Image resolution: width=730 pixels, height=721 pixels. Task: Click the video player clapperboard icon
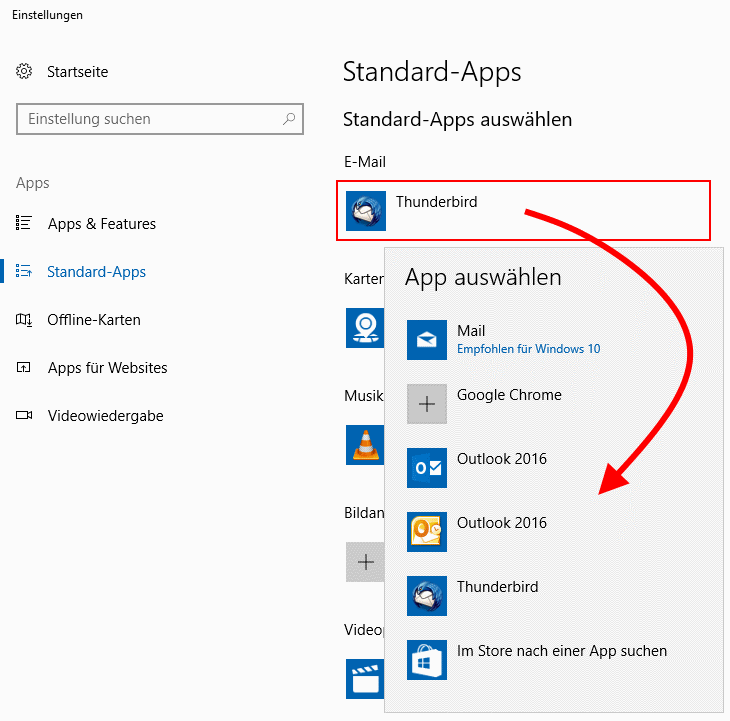tap(365, 679)
